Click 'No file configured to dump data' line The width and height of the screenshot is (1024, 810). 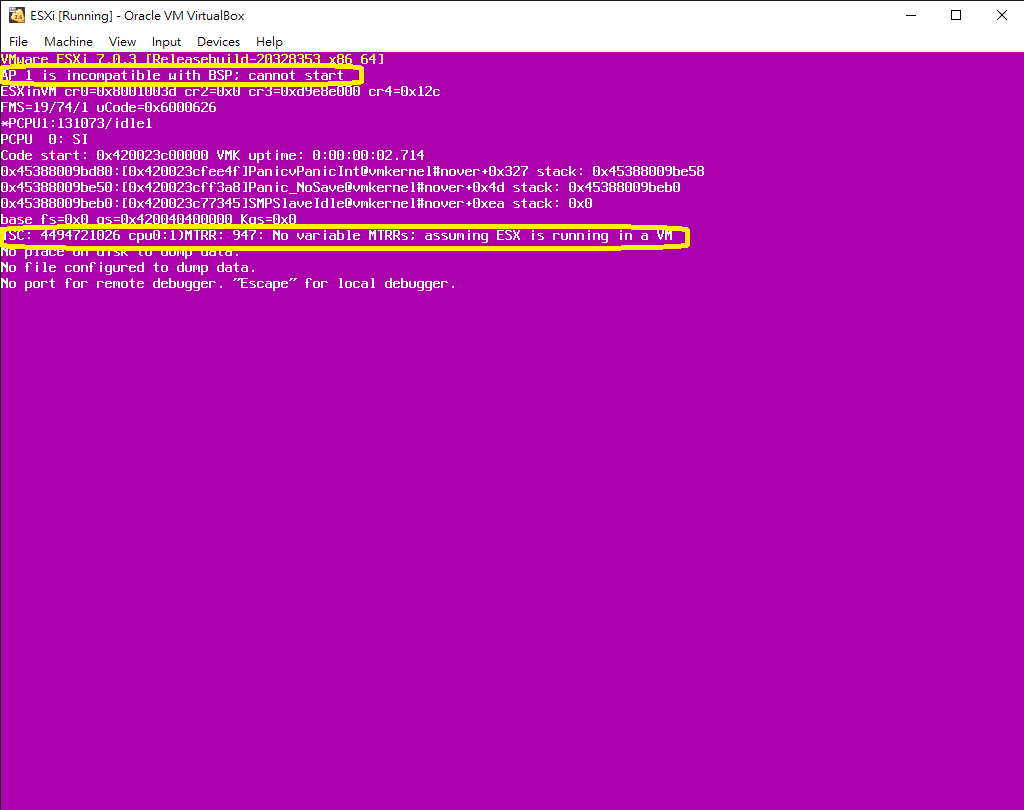coord(129,268)
